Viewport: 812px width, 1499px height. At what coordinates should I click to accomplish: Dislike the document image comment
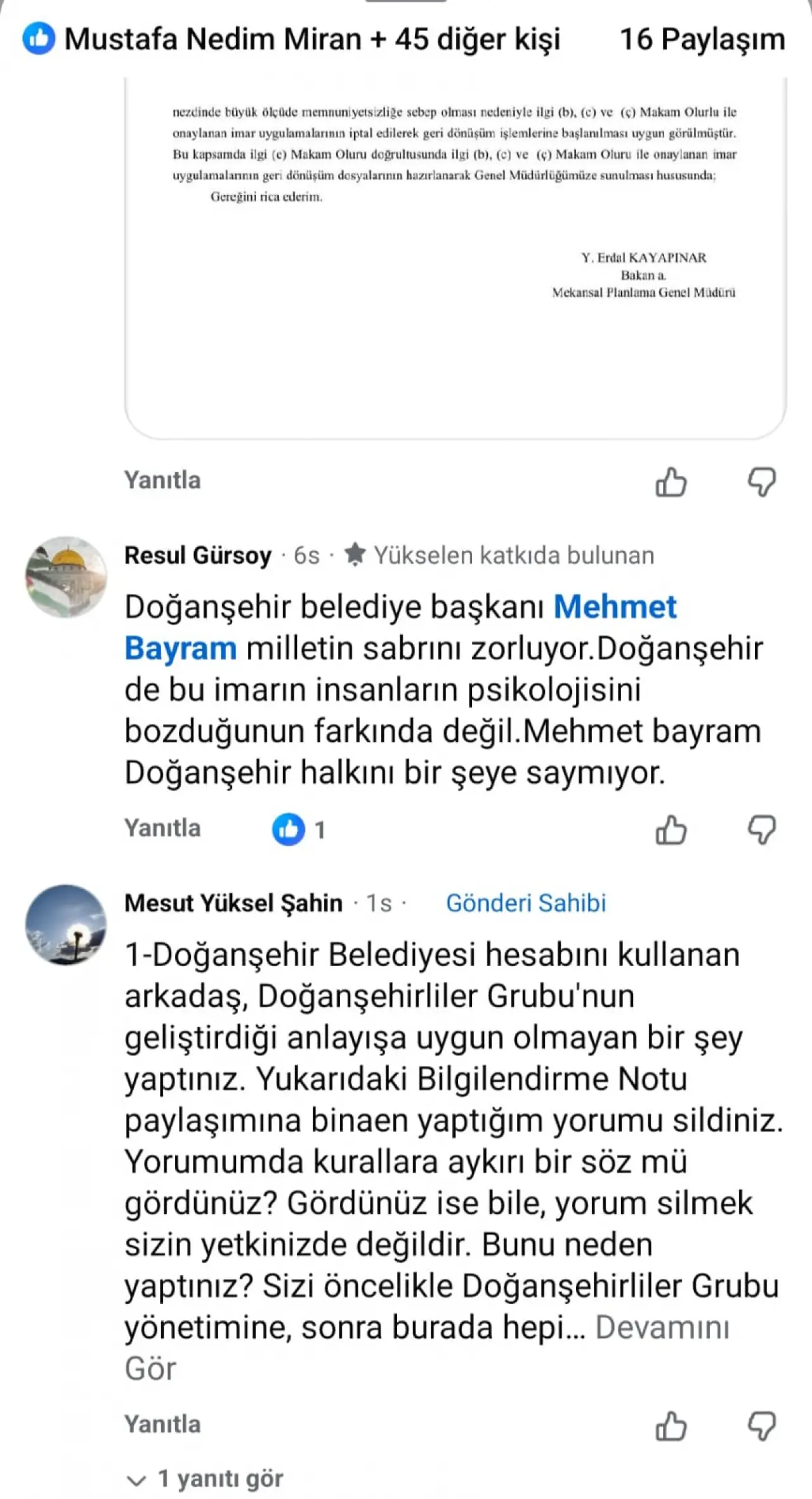click(x=761, y=482)
